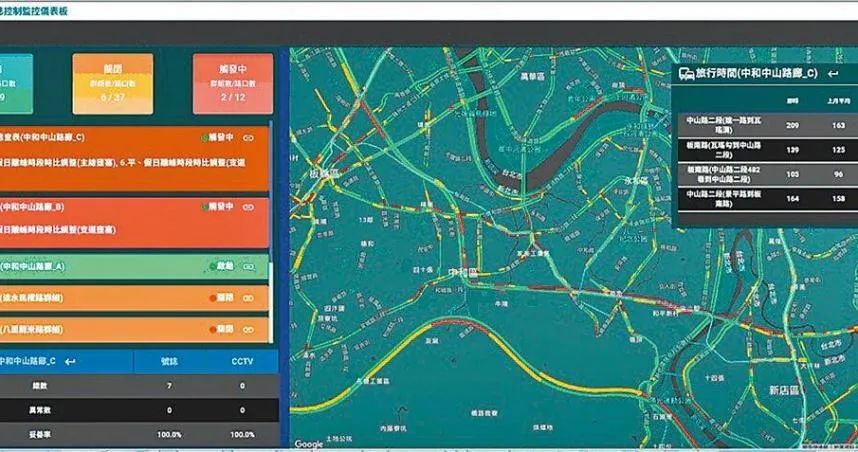Click the 板南路 row with 139 travel time
Screen dimensions: 858x452
pos(768,149)
